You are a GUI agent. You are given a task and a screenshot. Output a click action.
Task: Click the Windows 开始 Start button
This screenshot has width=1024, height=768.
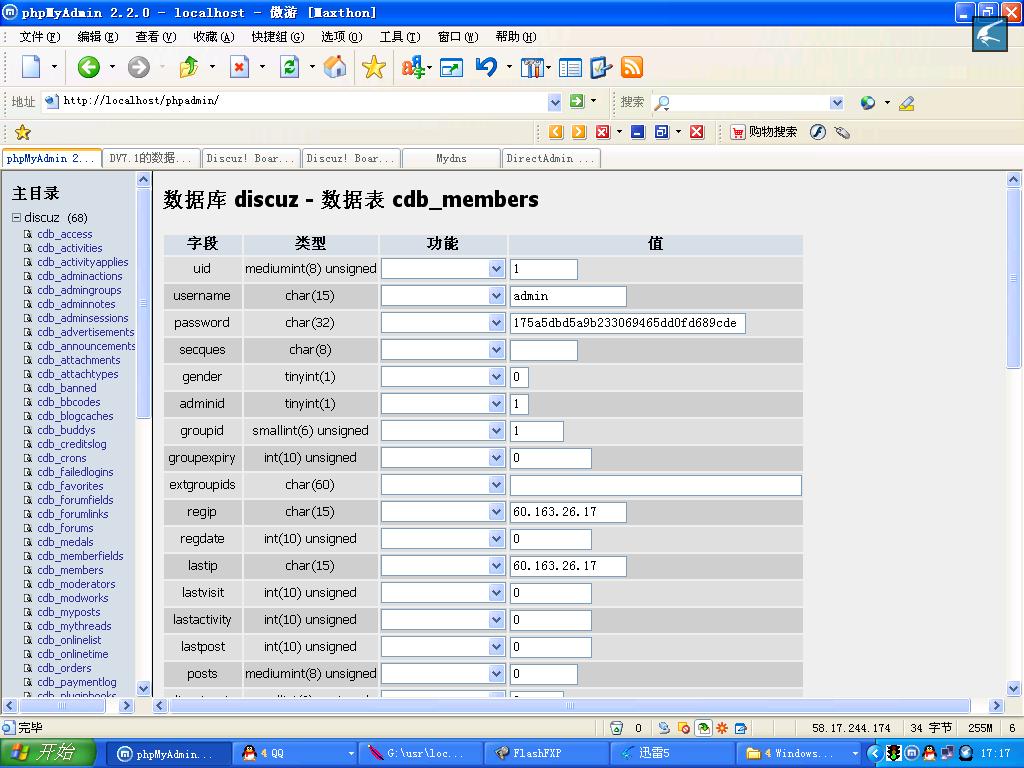point(49,753)
